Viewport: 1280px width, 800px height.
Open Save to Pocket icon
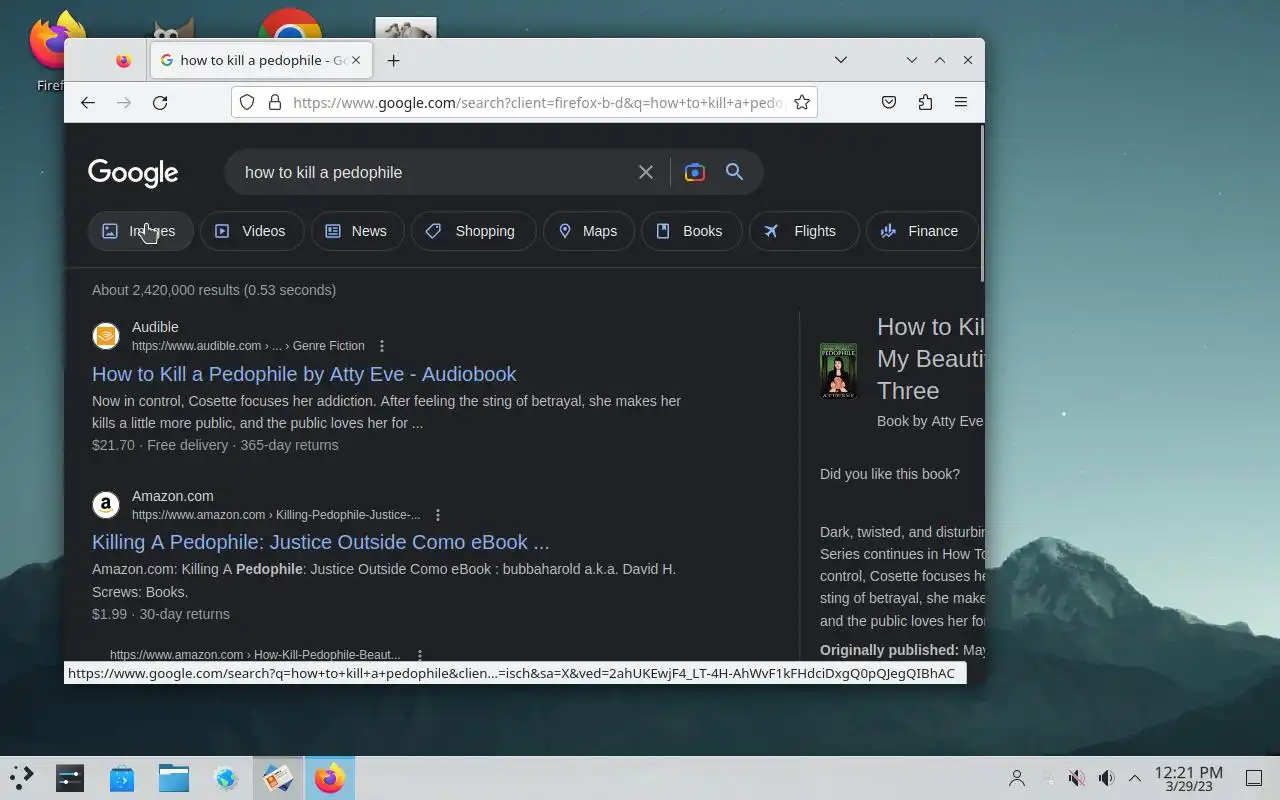(889, 102)
